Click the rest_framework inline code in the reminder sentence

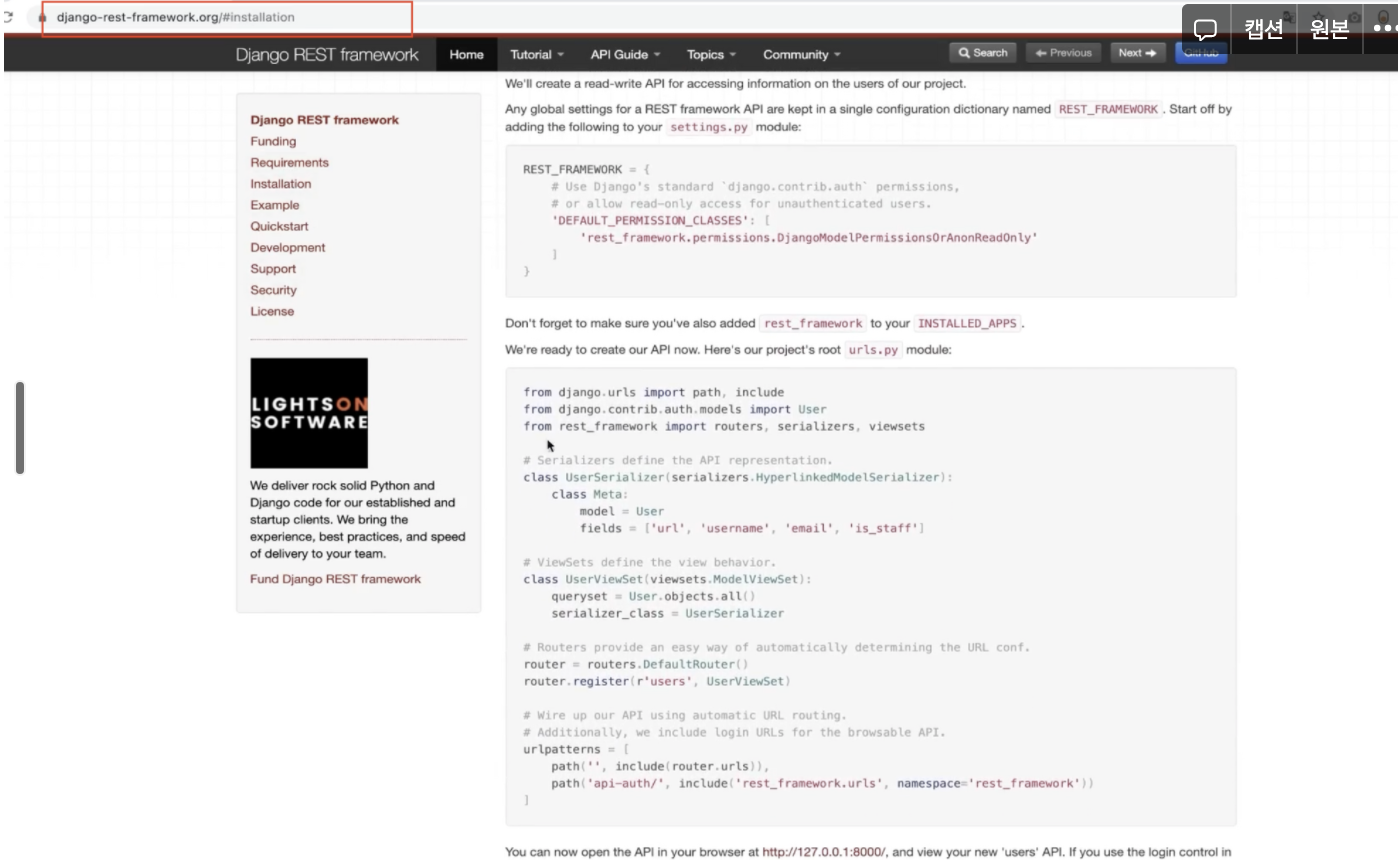click(812, 324)
